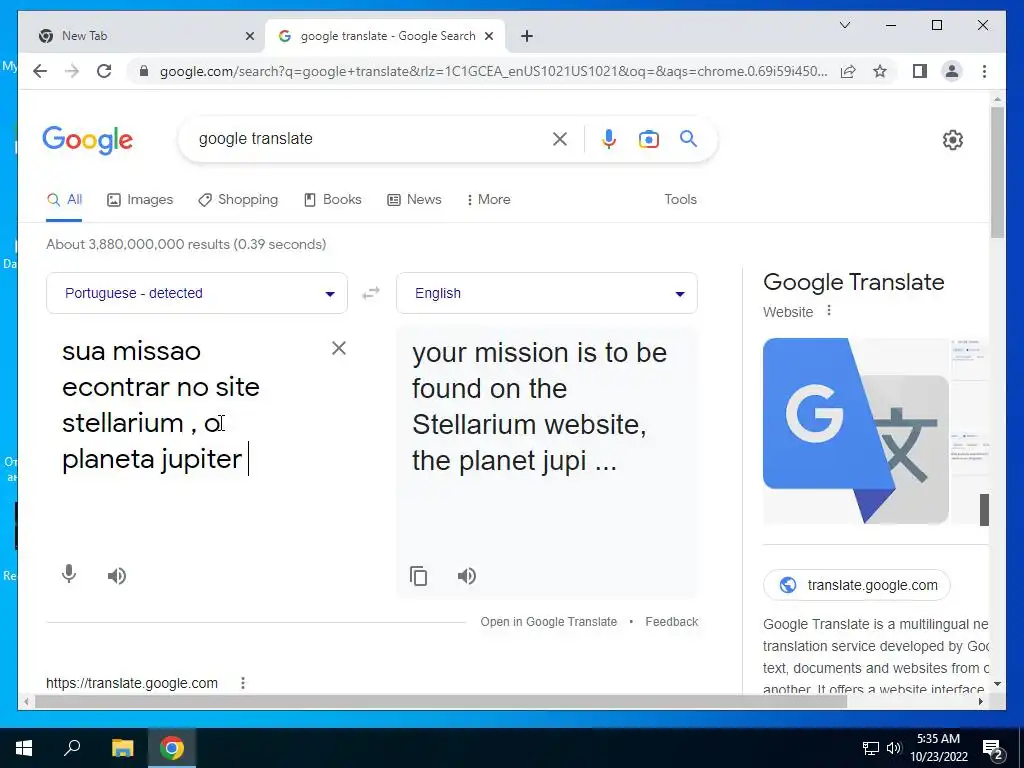The height and width of the screenshot is (768, 1024).
Task: Open File Explorer from taskbar
Action: [122, 748]
